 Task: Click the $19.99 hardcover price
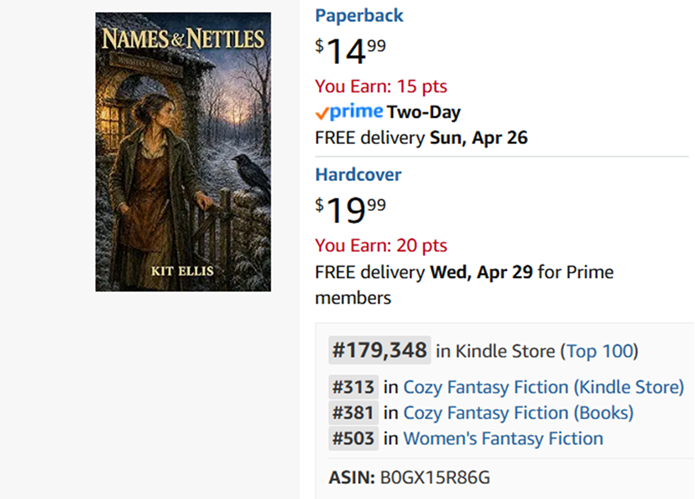pos(351,210)
